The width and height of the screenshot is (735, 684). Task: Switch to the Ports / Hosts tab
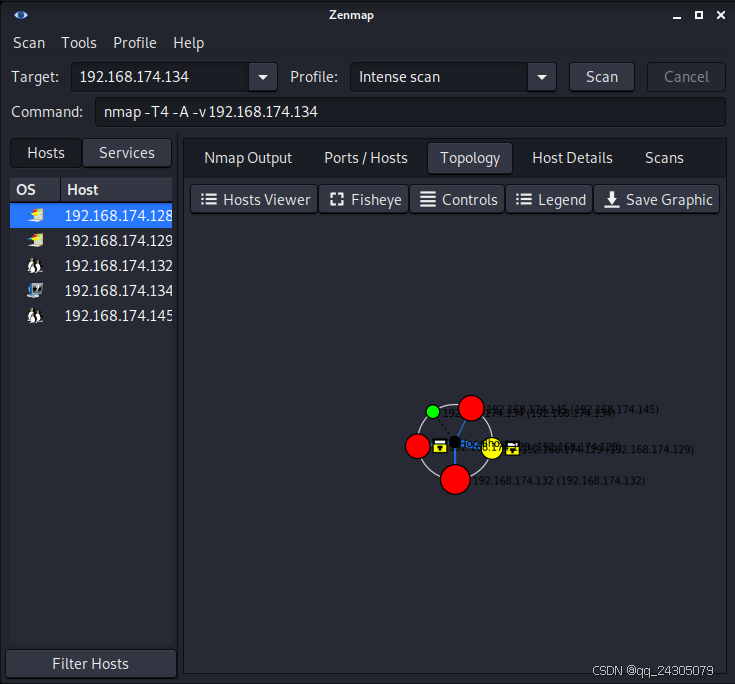pos(366,158)
